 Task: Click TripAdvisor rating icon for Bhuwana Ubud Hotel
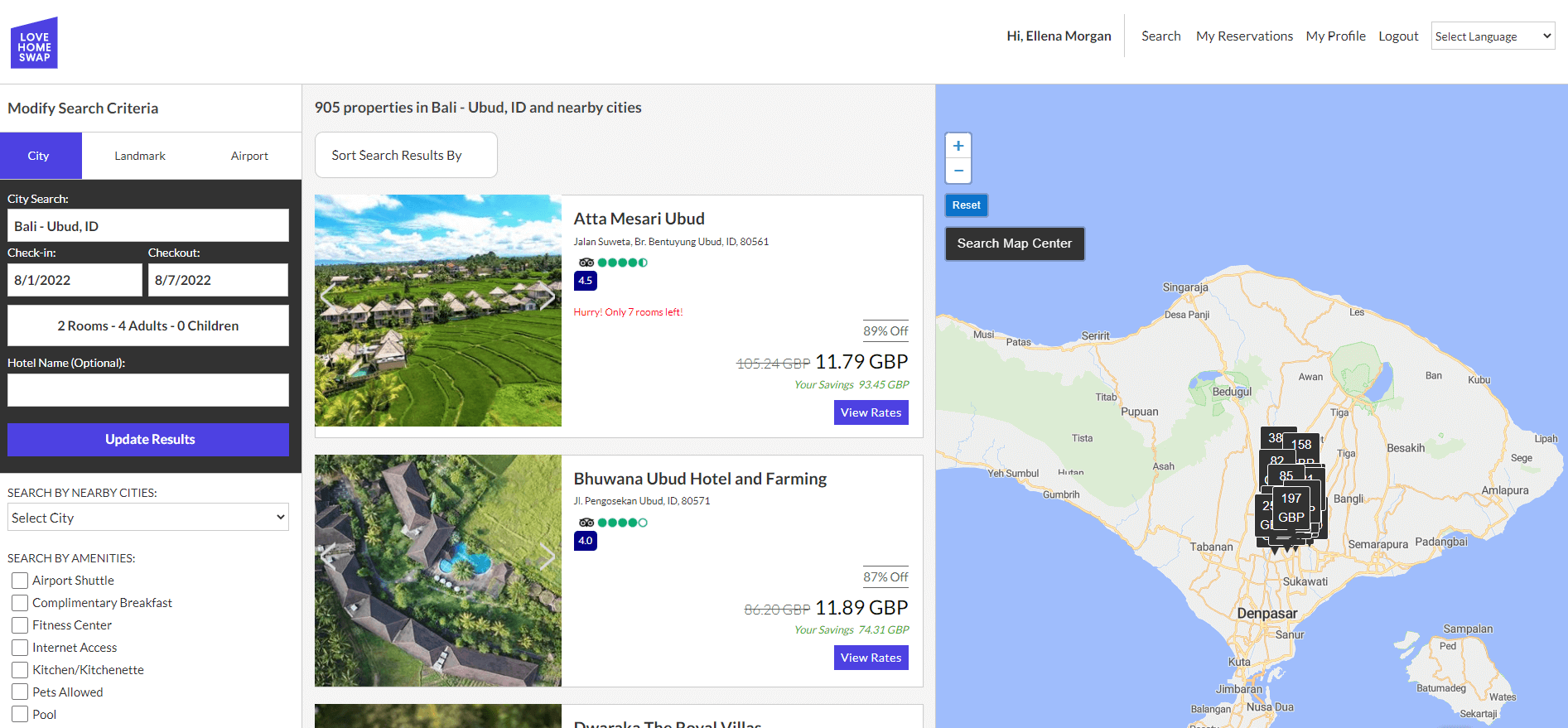(613, 523)
